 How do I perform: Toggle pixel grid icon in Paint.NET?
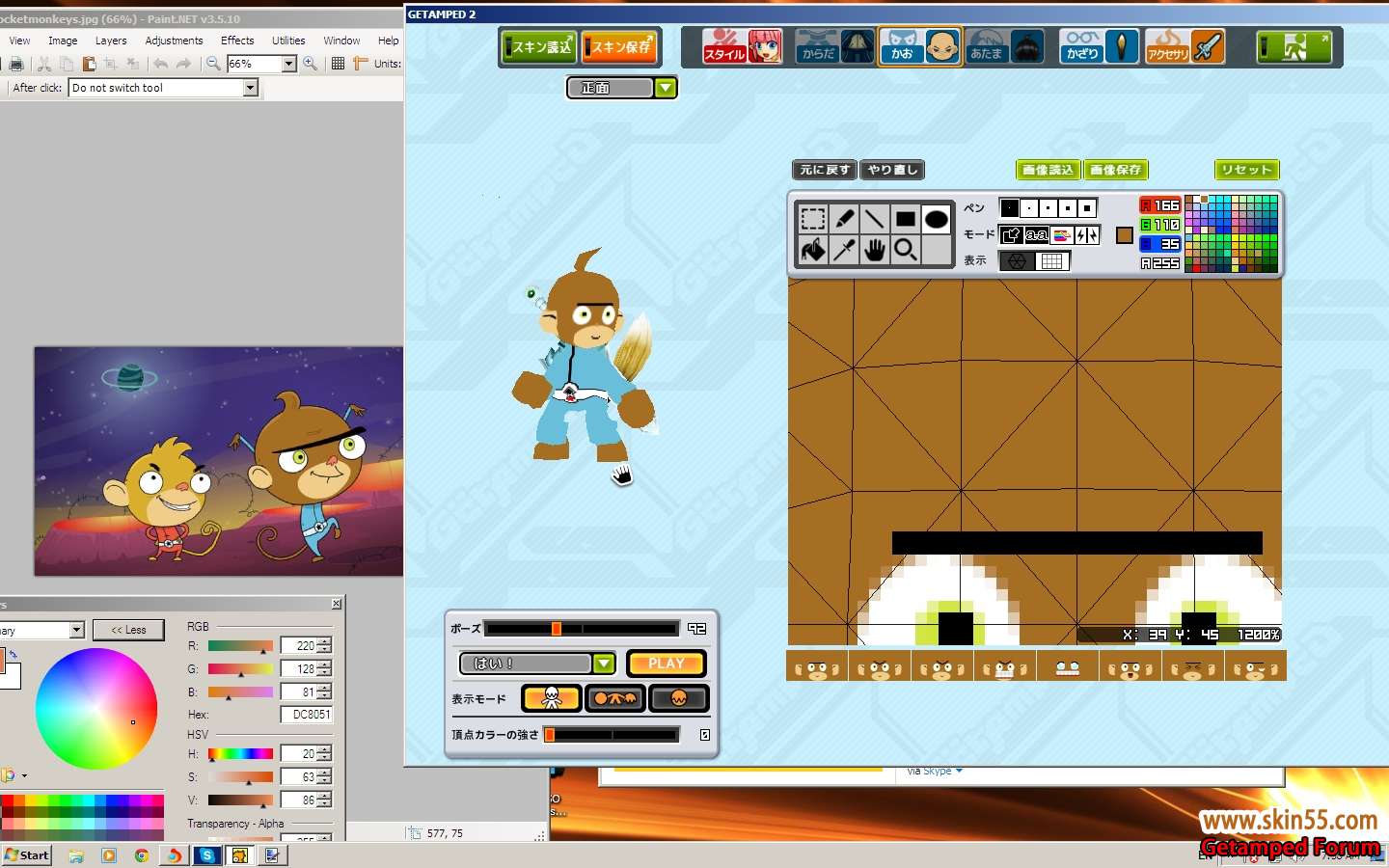(x=338, y=64)
